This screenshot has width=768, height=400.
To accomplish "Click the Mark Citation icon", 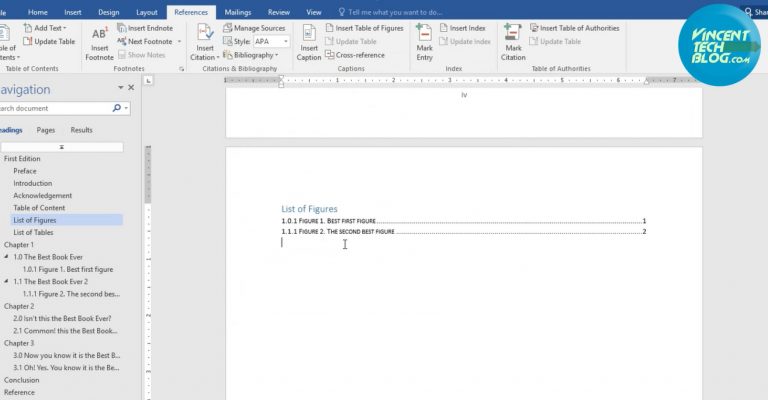I will tap(513, 40).
